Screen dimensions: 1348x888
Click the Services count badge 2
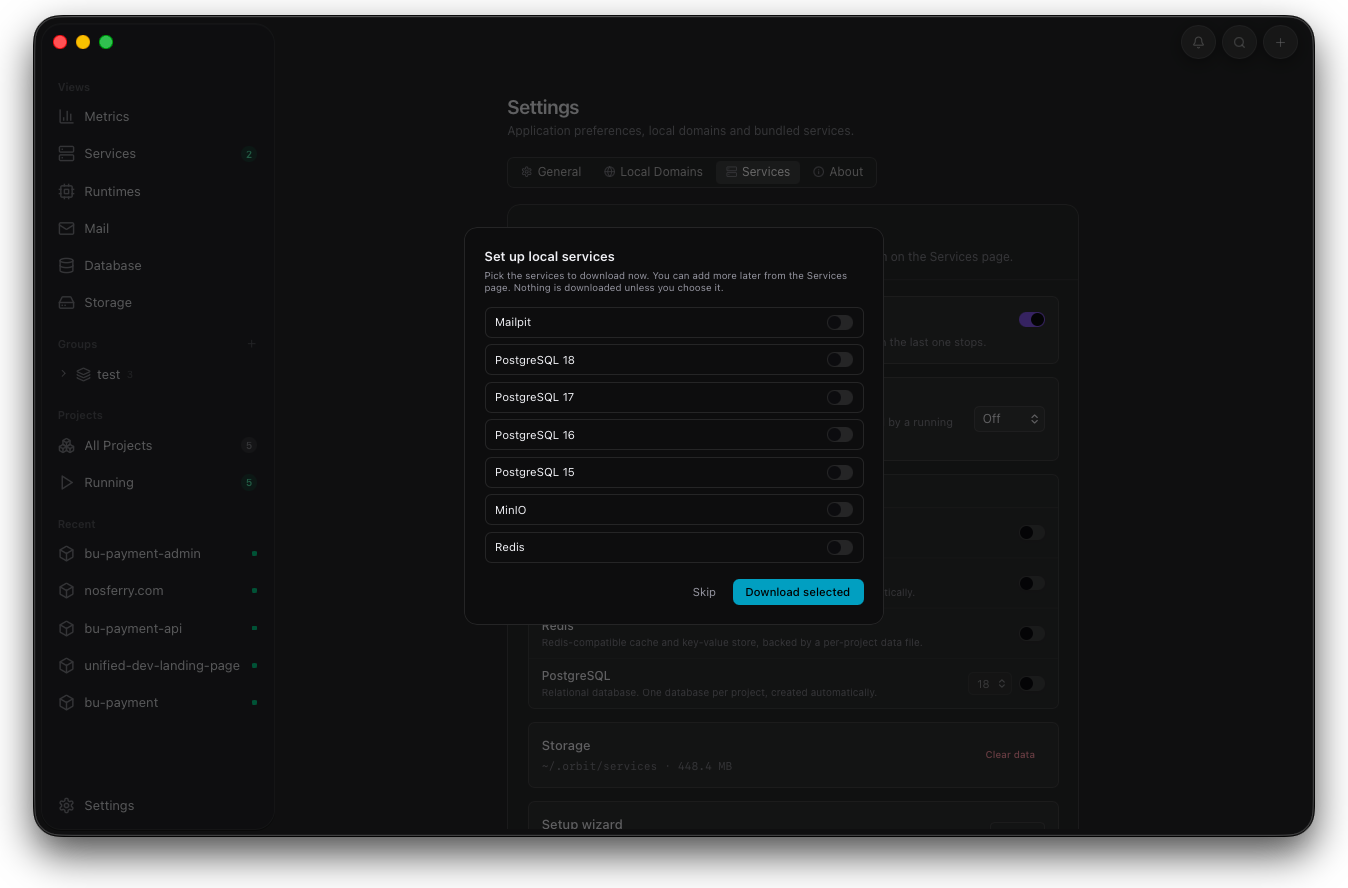click(249, 154)
